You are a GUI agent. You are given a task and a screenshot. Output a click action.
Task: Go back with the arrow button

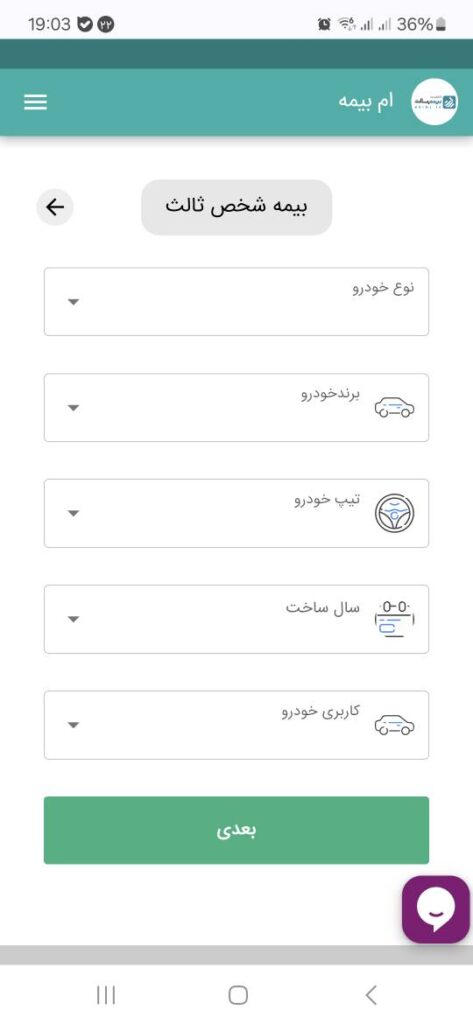click(x=55, y=207)
